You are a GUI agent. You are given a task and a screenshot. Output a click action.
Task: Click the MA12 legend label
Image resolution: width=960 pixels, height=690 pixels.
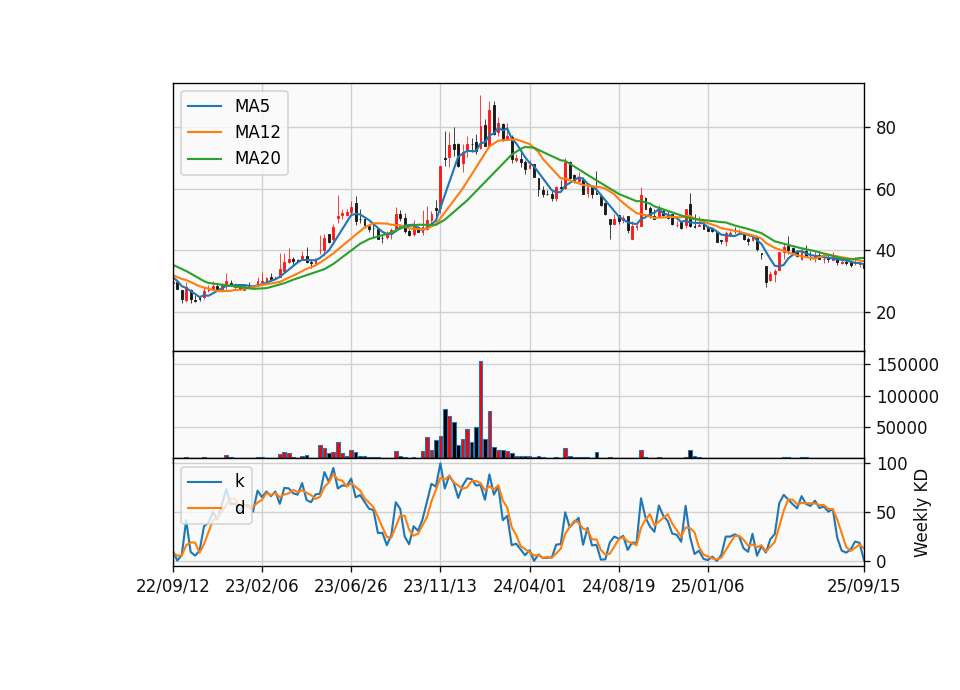257,132
